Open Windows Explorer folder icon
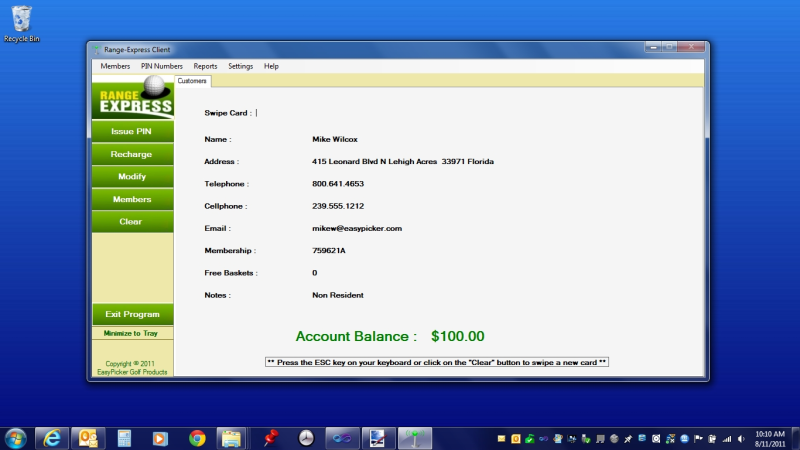The width and height of the screenshot is (800, 450). [232, 438]
